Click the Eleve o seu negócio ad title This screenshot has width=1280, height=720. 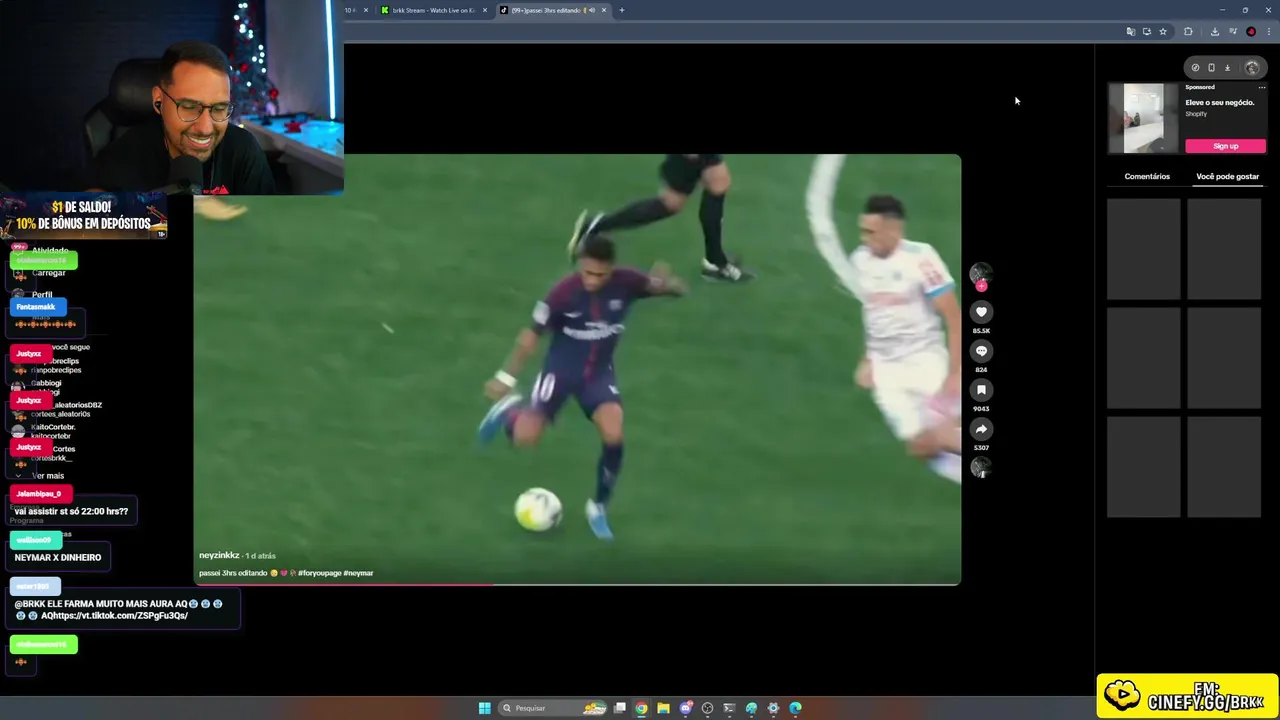[x=1219, y=102]
